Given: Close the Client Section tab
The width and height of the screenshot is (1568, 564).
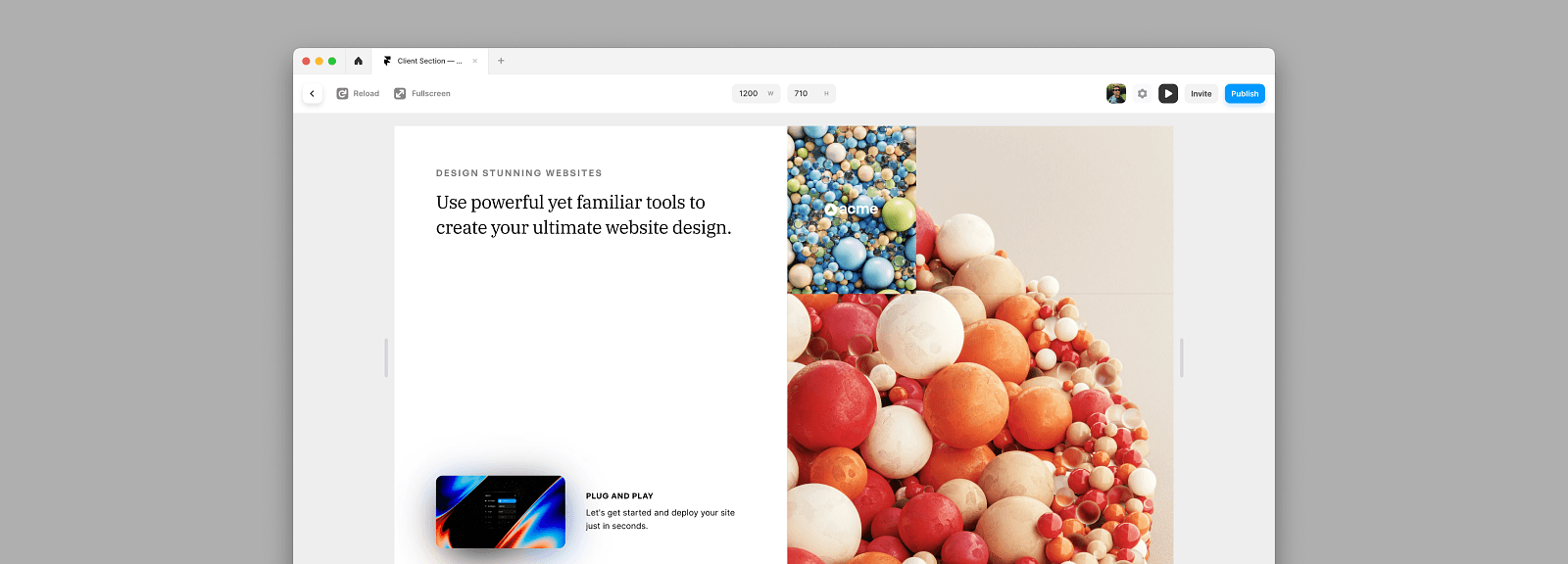Looking at the screenshot, I should (475, 61).
